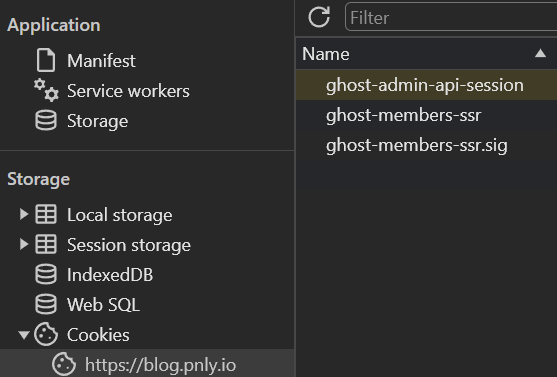Open the Manifest page icon

click(x=46, y=60)
